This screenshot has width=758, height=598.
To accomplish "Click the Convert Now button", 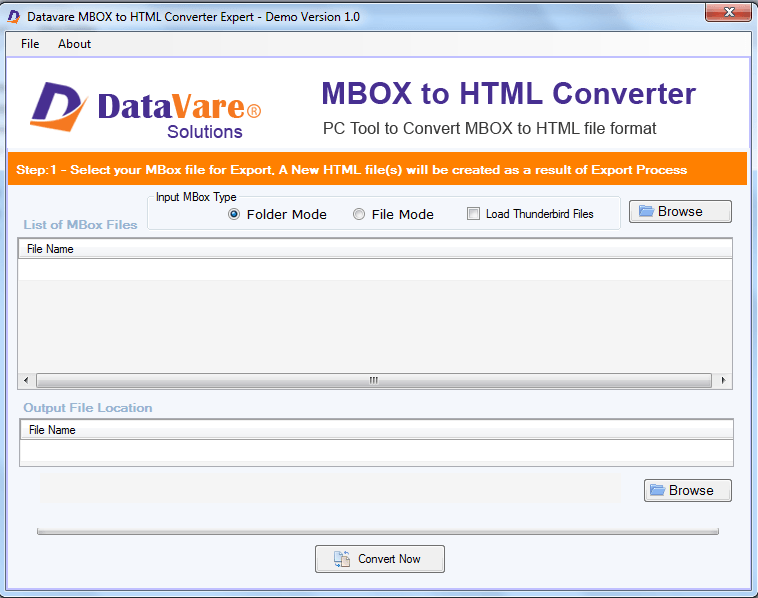I will 380,559.
